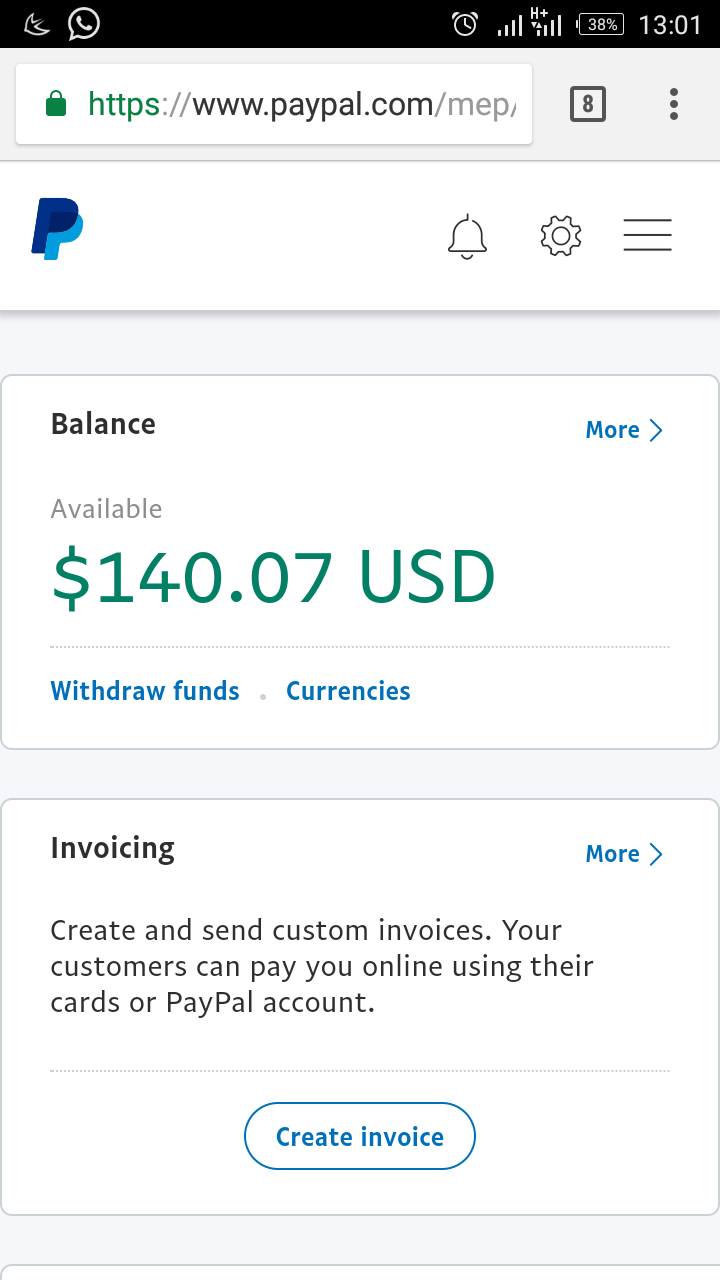Image resolution: width=720 pixels, height=1280 pixels.
Task: Tap the alarm clock status icon
Action: pos(465,24)
